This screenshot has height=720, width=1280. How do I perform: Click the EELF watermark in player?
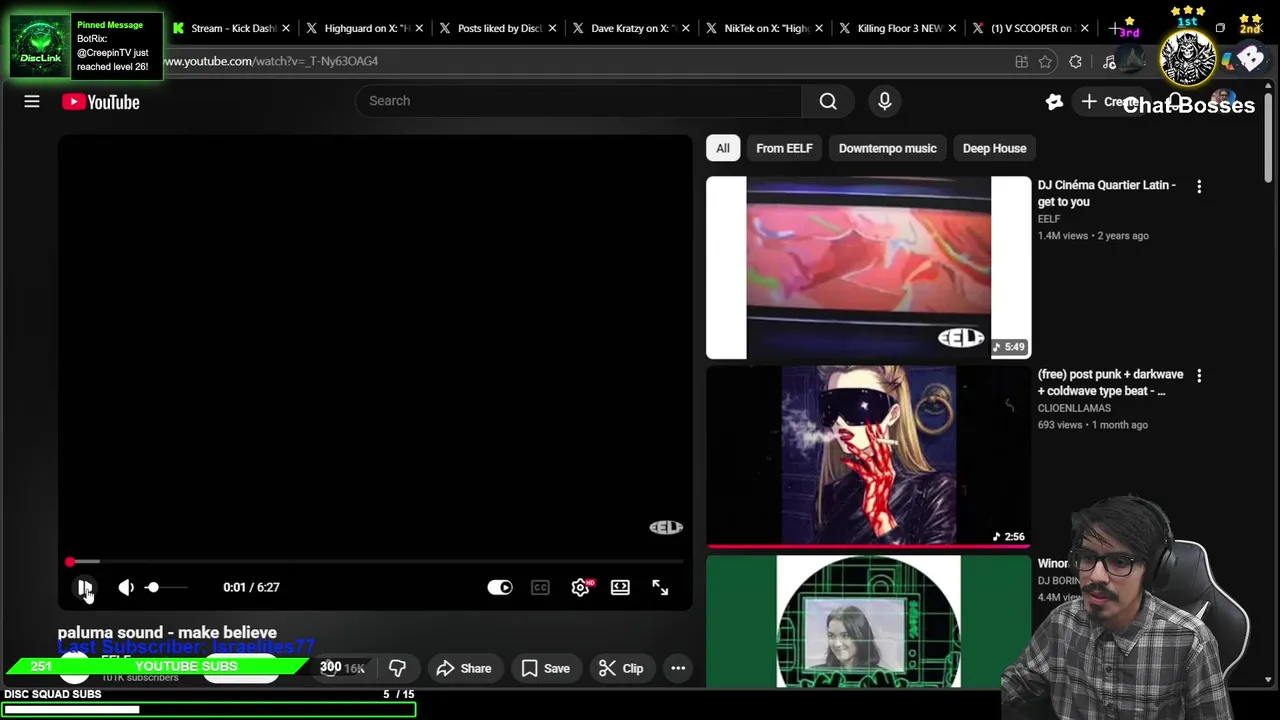666,527
